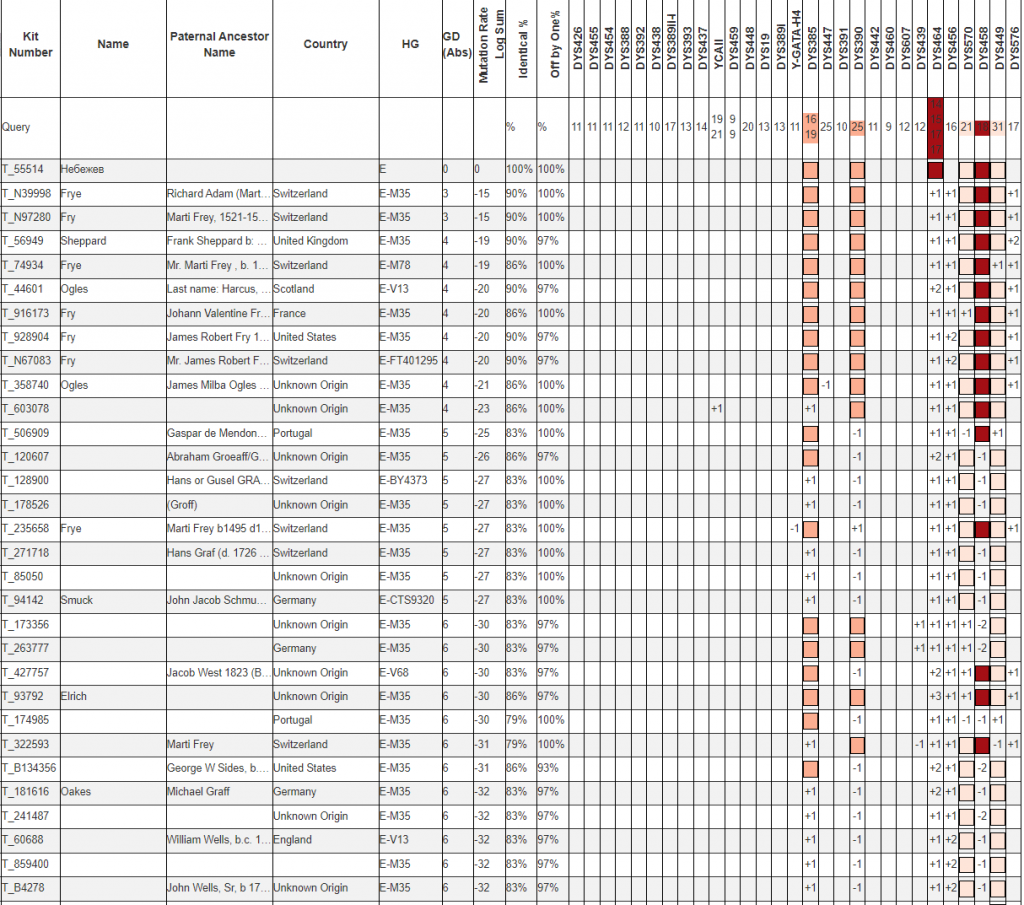Click the orange DYS385 query value cell

pyautogui.click(x=811, y=127)
